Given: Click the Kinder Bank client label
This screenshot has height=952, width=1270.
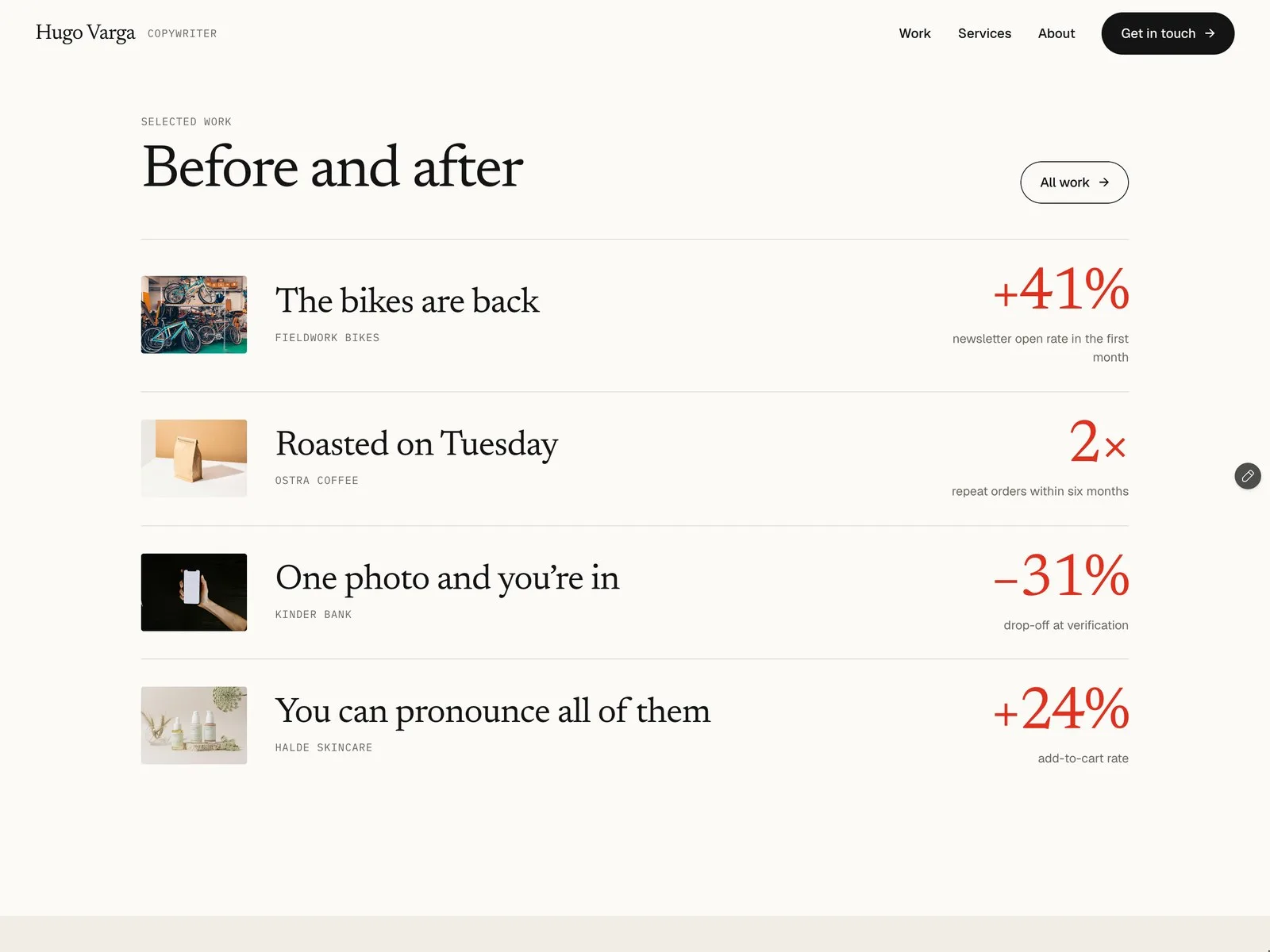Looking at the screenshot, I should tap(314, 615).
